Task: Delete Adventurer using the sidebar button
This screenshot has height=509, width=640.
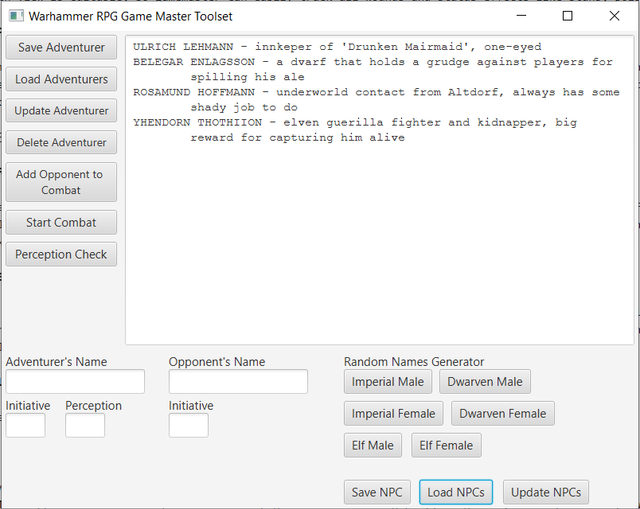Action: click(61, 142)
